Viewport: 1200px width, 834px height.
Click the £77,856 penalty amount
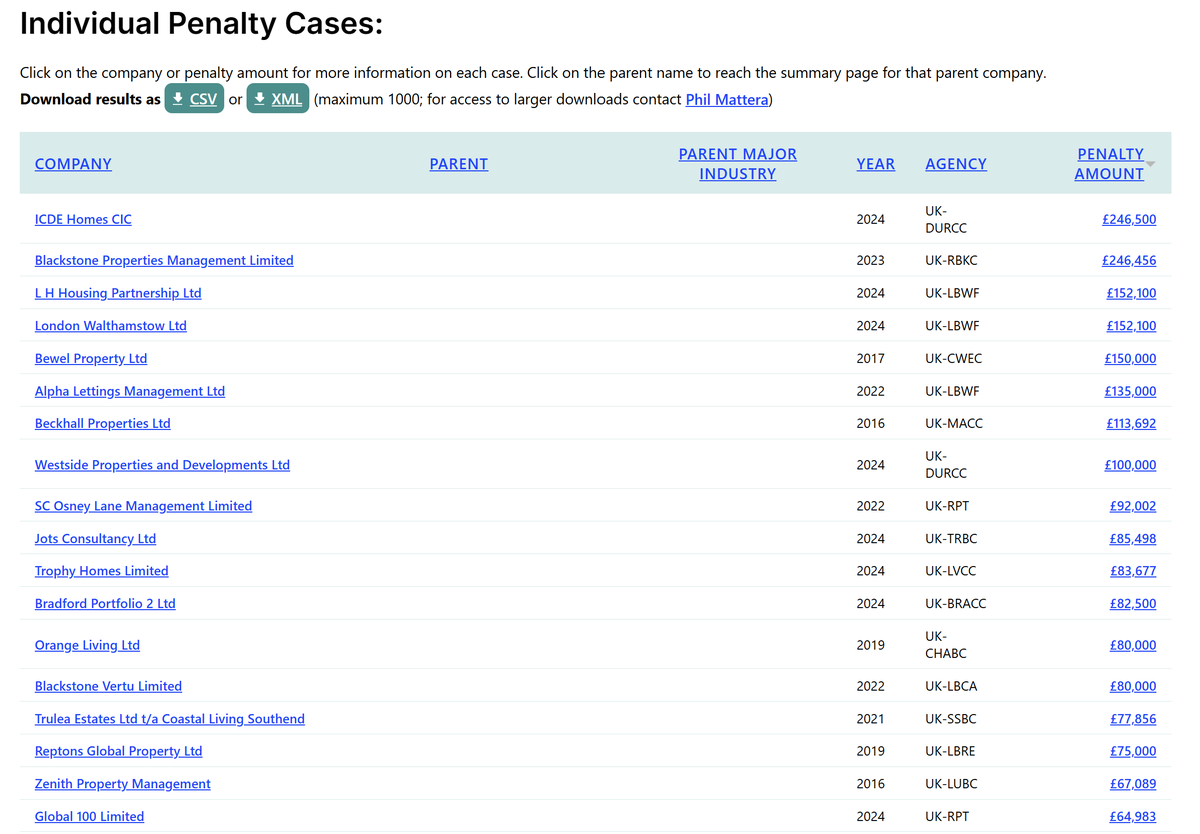(1133, 719)
